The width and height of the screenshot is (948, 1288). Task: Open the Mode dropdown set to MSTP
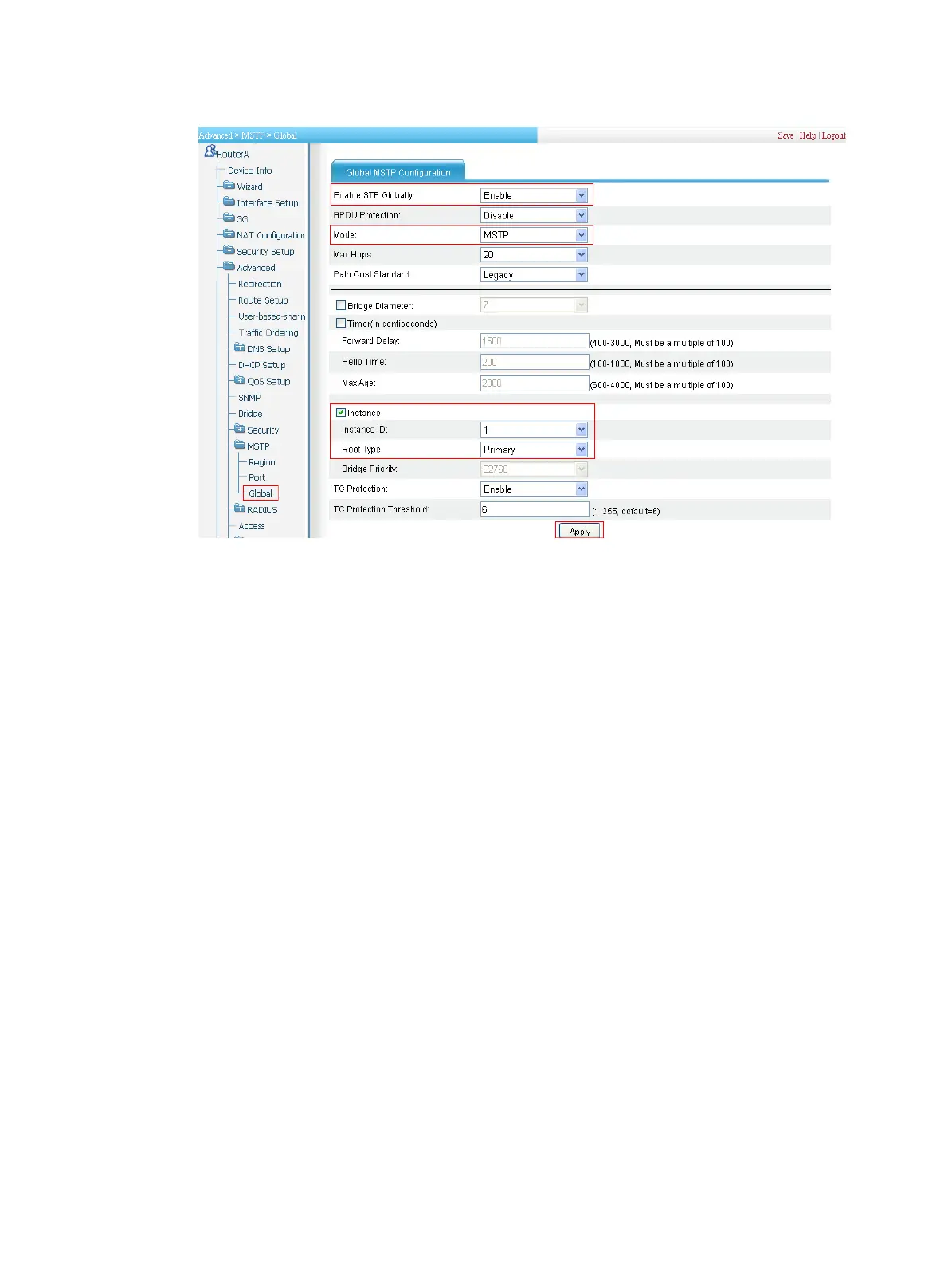534,234
